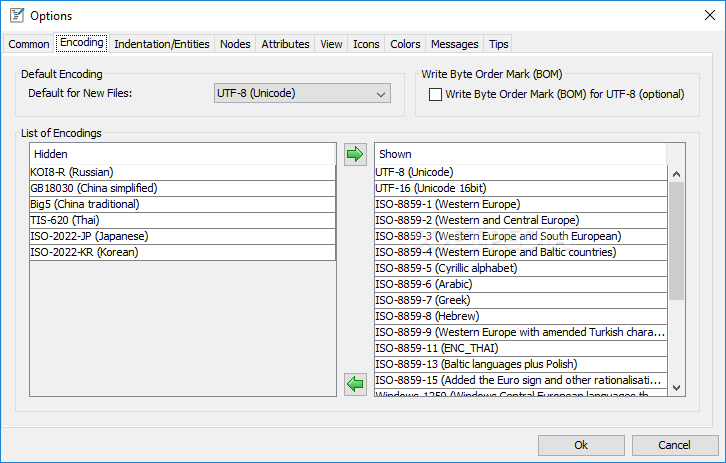The width and height of the screenshot is (726, 463).
Task: Click the Shown list scrollbar thumb
Action: coord(676,241)
